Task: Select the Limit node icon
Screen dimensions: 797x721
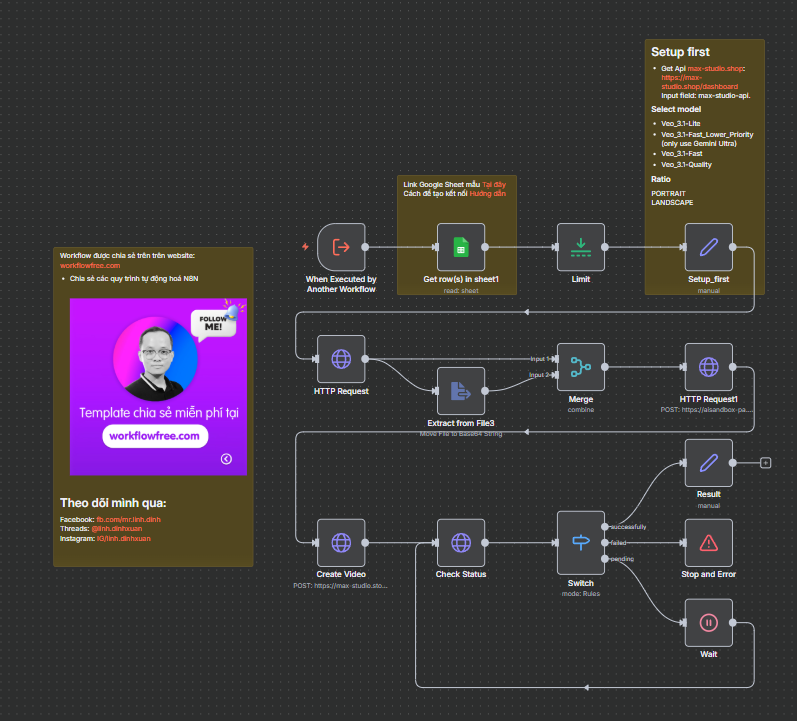Action: tap(581, 247)
